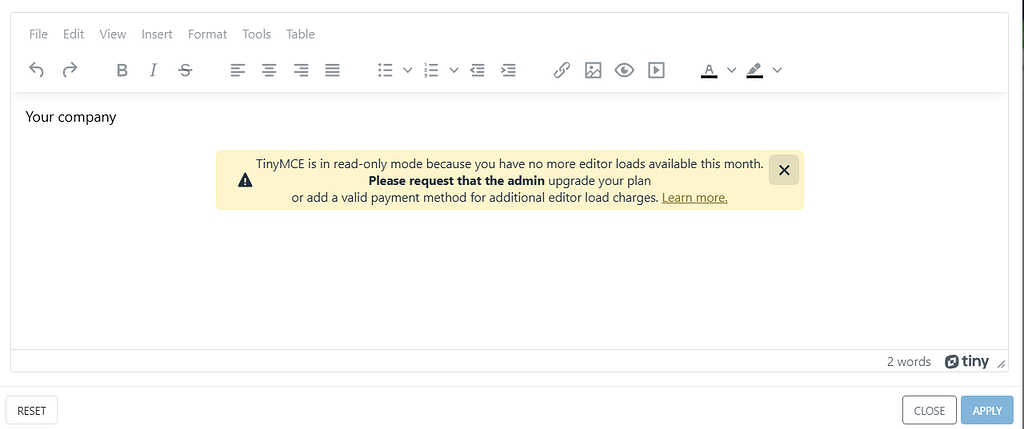Image resolution: width=1024 pixels, height=429 pixels.
Task: Toggle italic formatting
Action: coord(153,70)
